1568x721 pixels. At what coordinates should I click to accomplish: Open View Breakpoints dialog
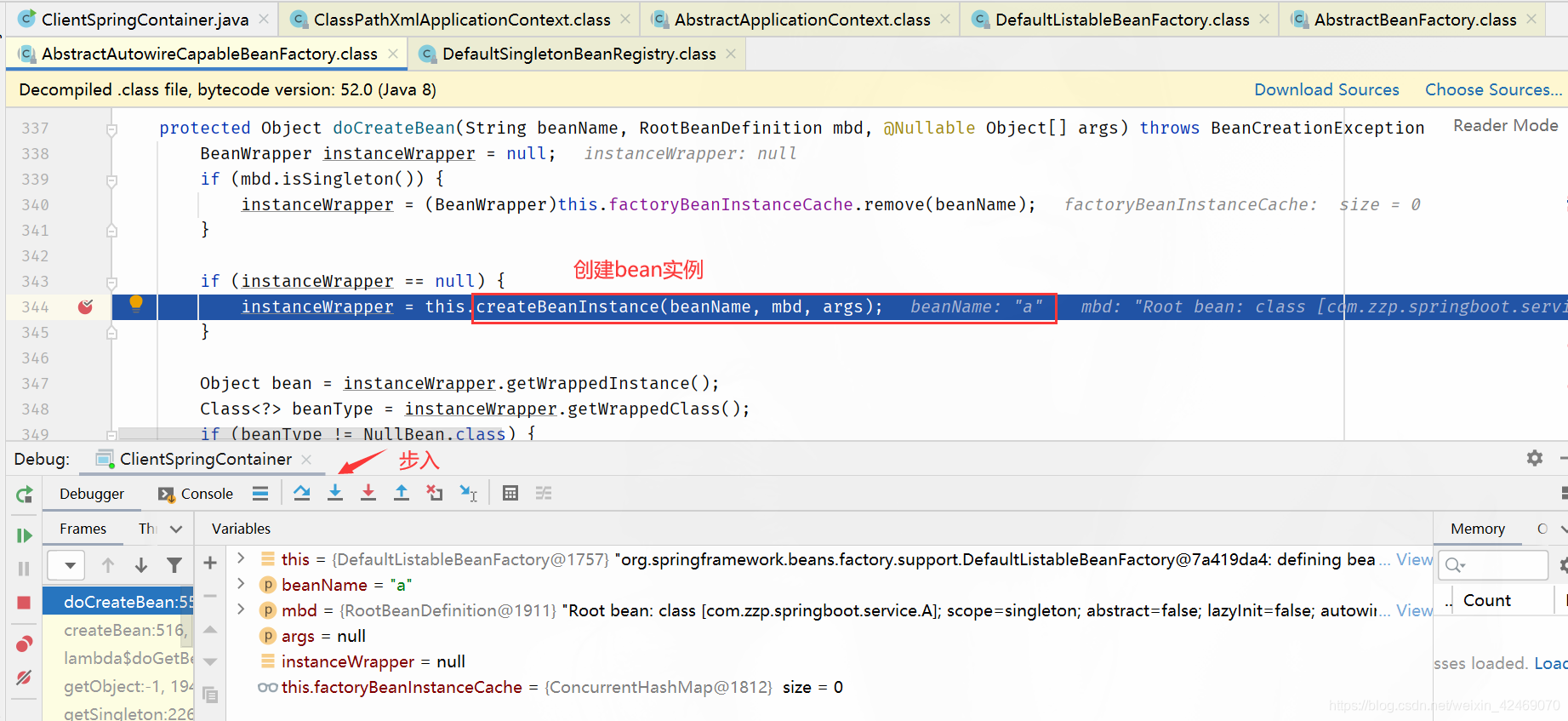(24, 644)
